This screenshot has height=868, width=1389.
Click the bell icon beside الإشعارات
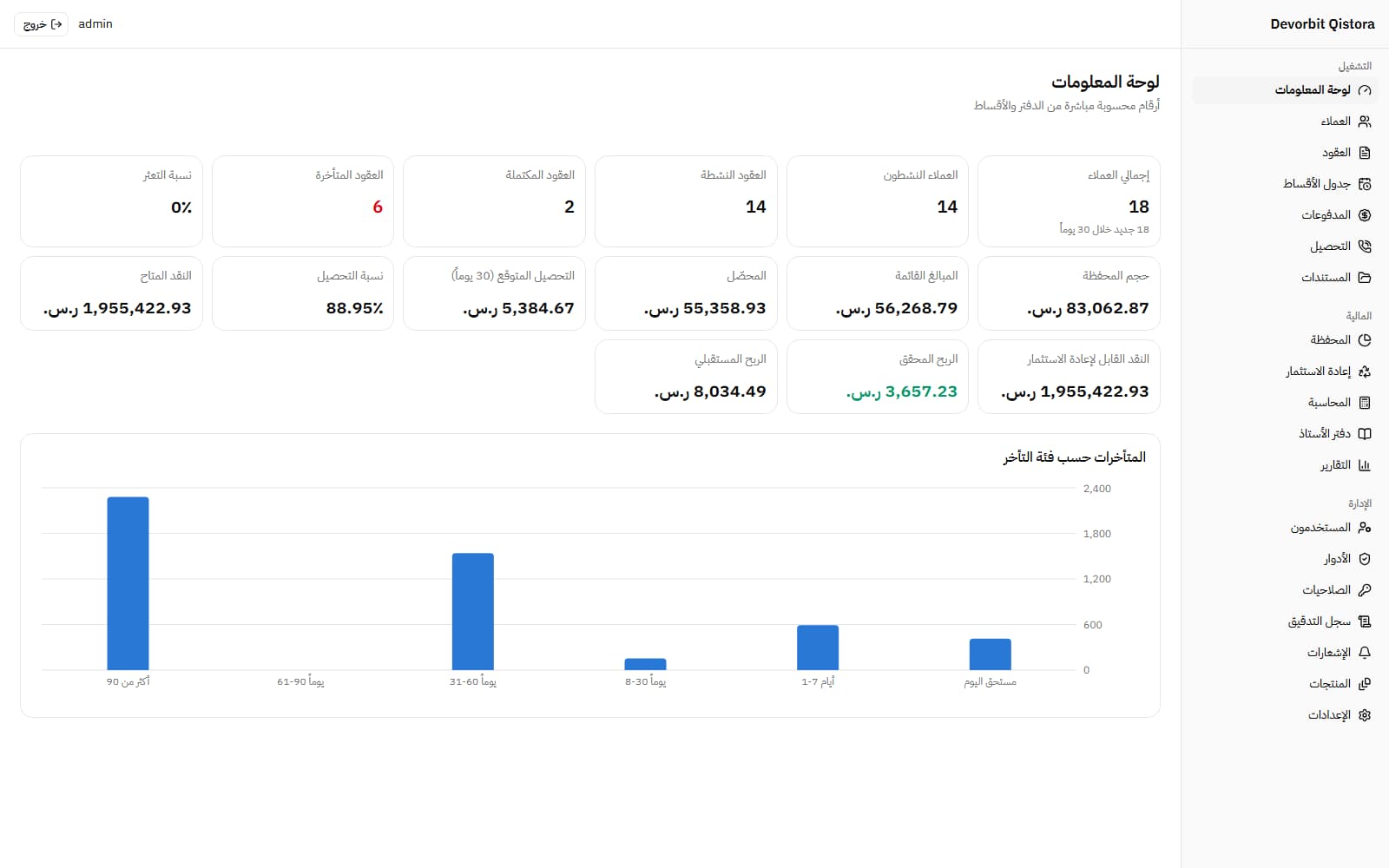[1365, 653]
